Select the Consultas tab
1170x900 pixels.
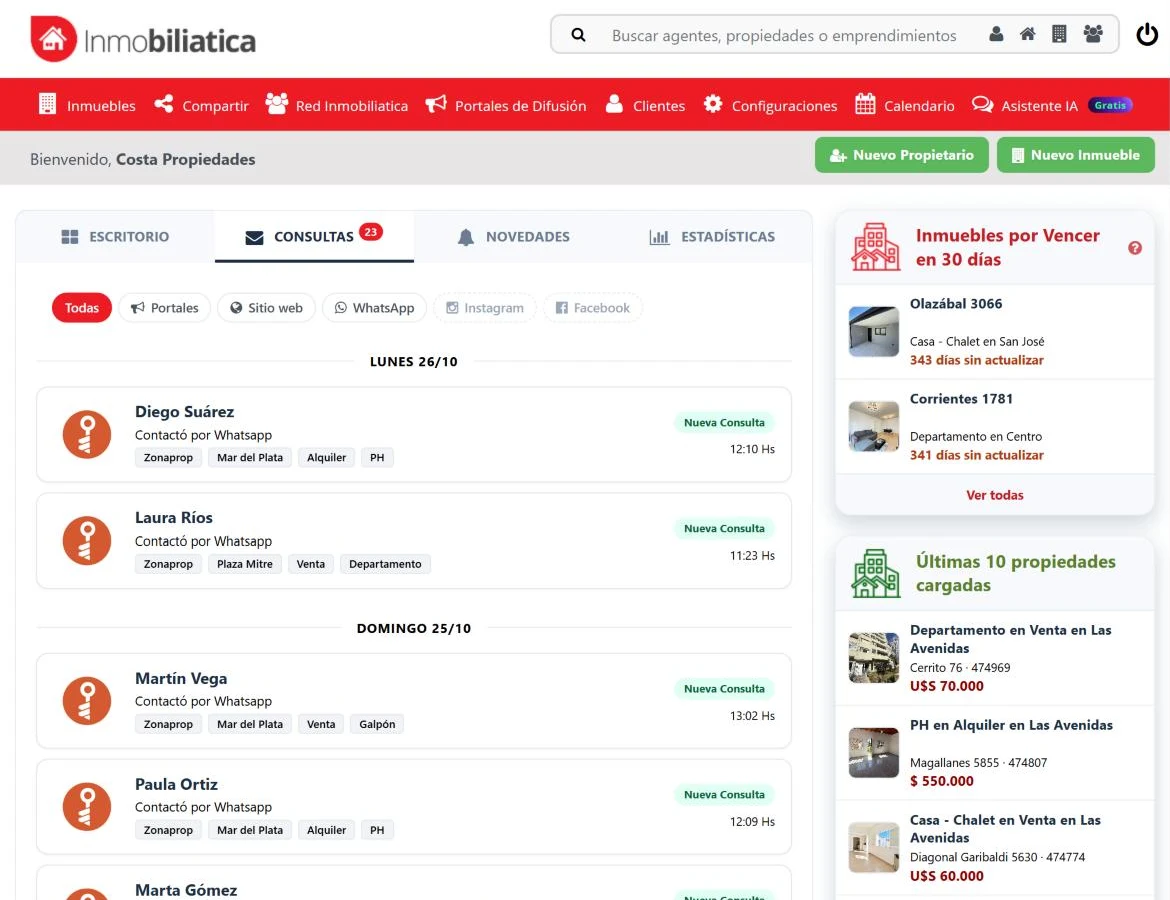[x=314, y=237]
